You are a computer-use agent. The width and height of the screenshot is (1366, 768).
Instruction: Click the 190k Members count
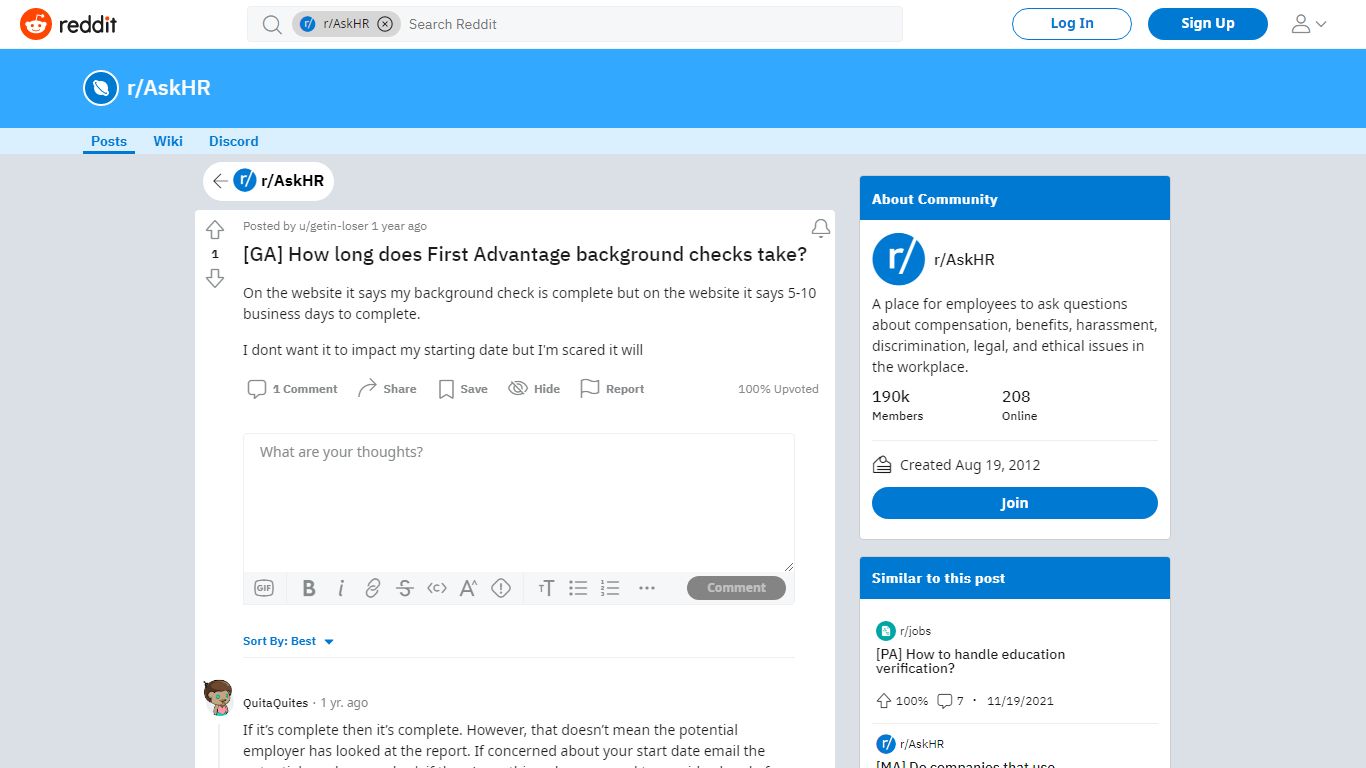pos(897,405)
